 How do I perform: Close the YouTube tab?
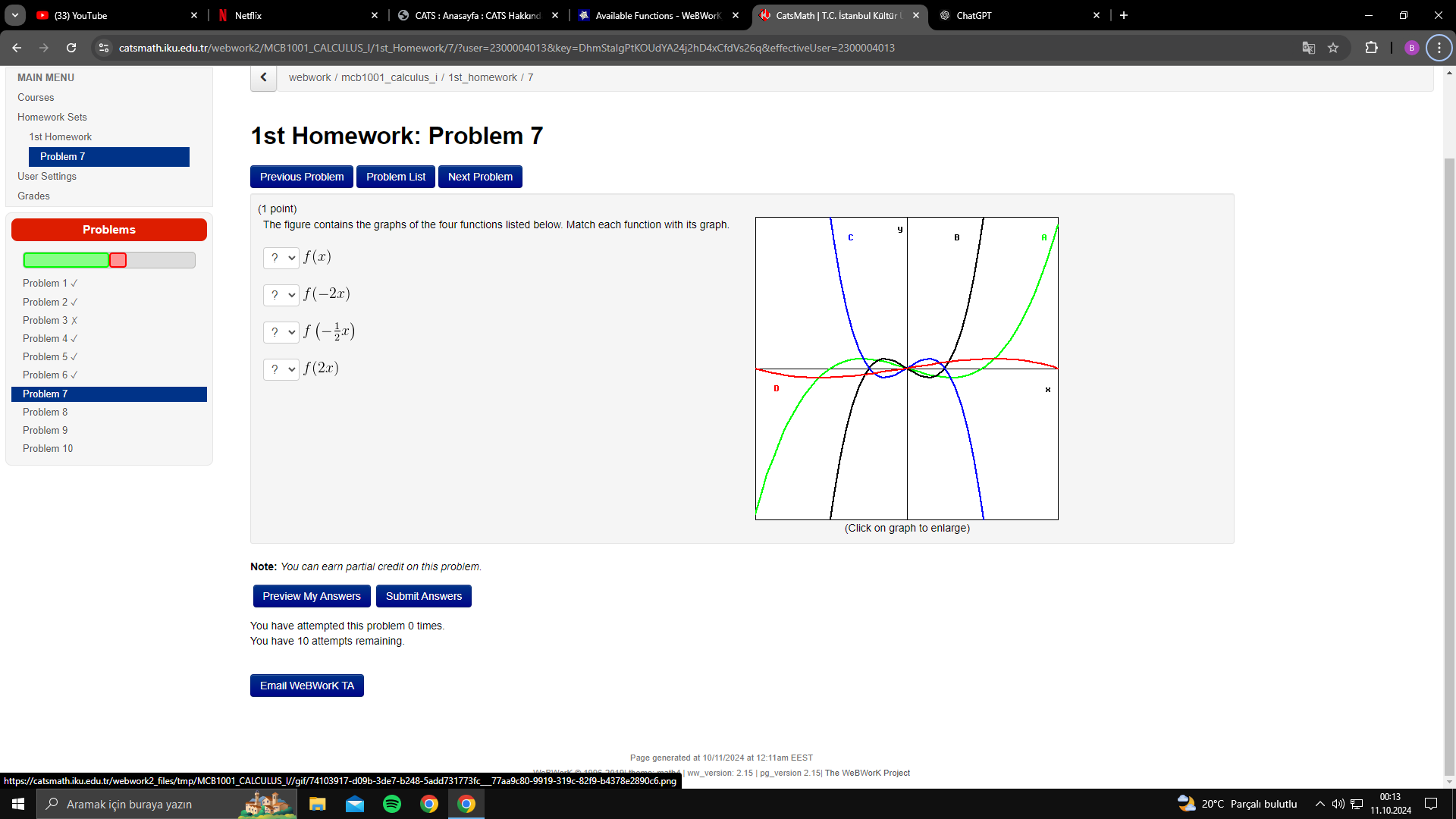[194, 15]
